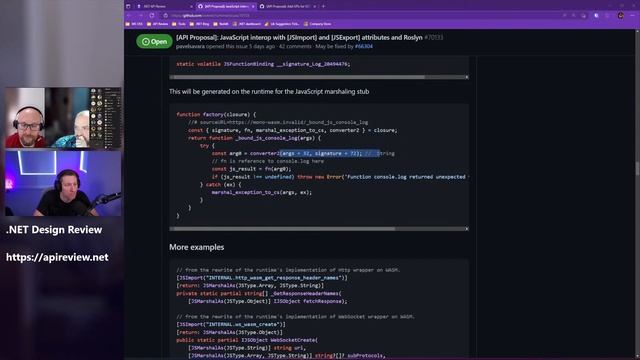Image resolution: width=640 pixels, height=360 pixels.
Task: Open a new browser tab
Action: (323, 6)
